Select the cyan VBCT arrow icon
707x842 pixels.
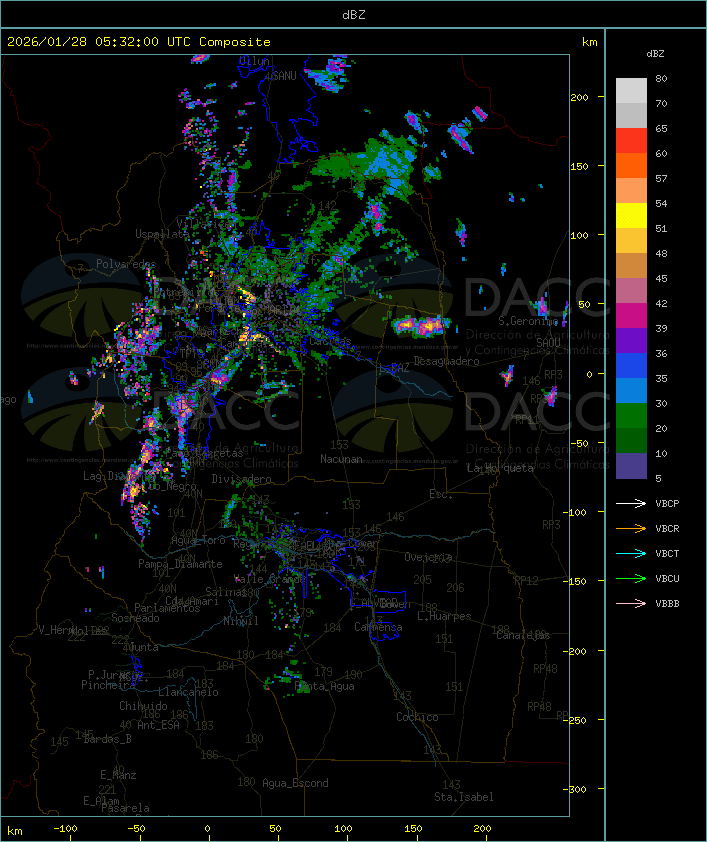pos(632,553)
